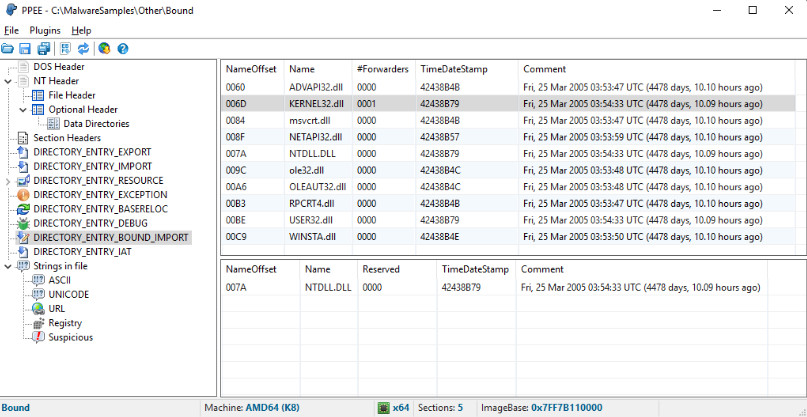The image size is (807, 417).
Task: Select the Registry strings tree label
Action: click(x=65, y=323)
